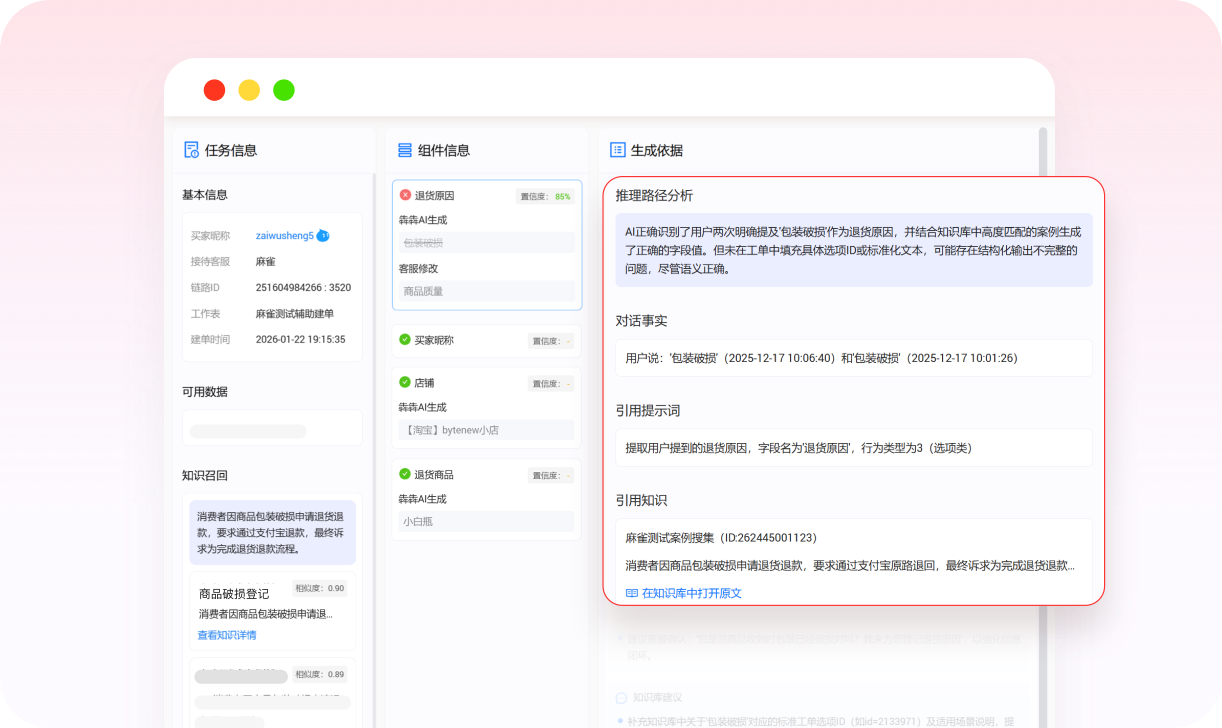Click the 引用知识 heading
This screenshot has height=728, width=1222.
[641, 500]
